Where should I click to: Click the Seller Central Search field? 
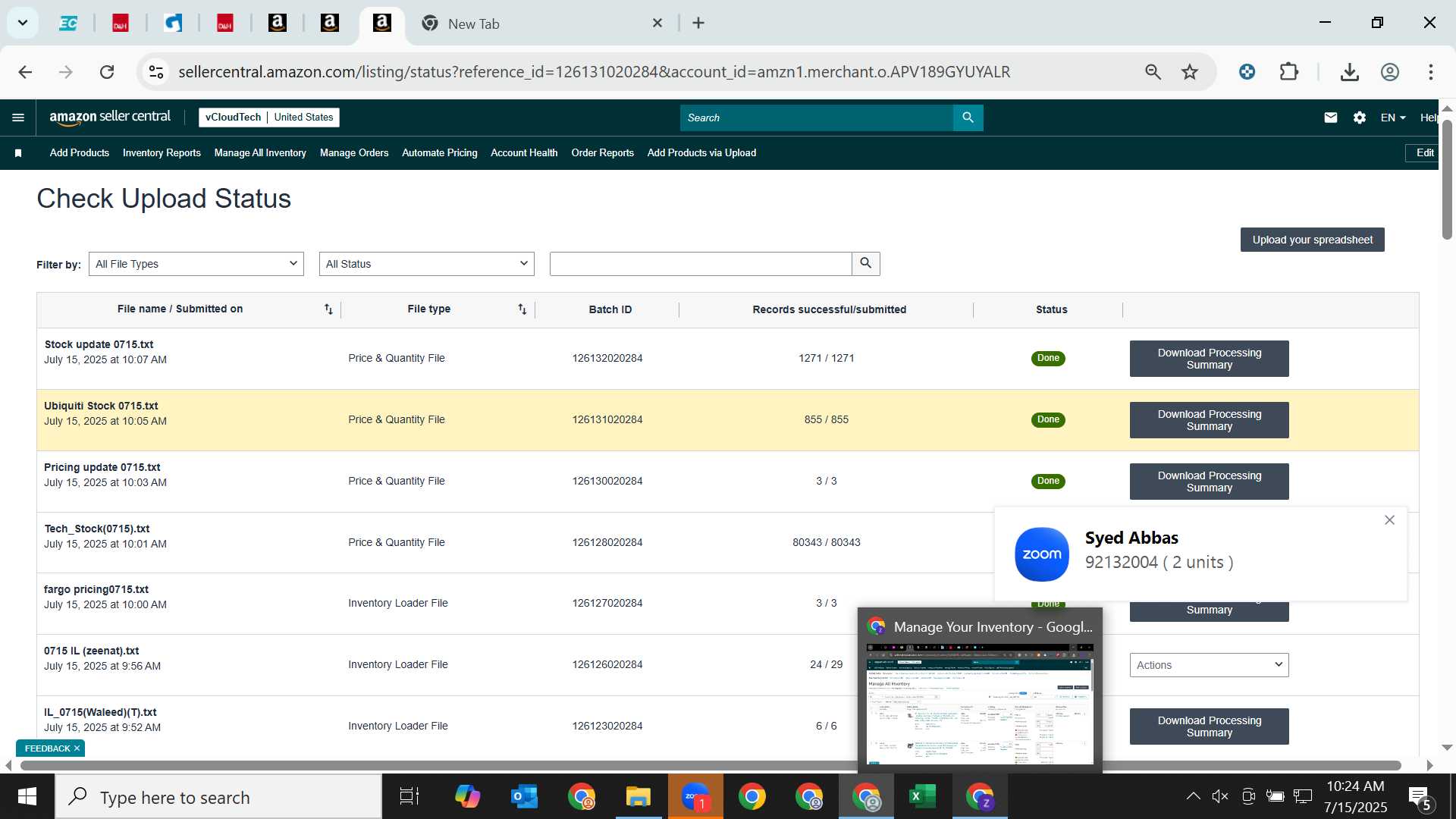coord(816,118)
